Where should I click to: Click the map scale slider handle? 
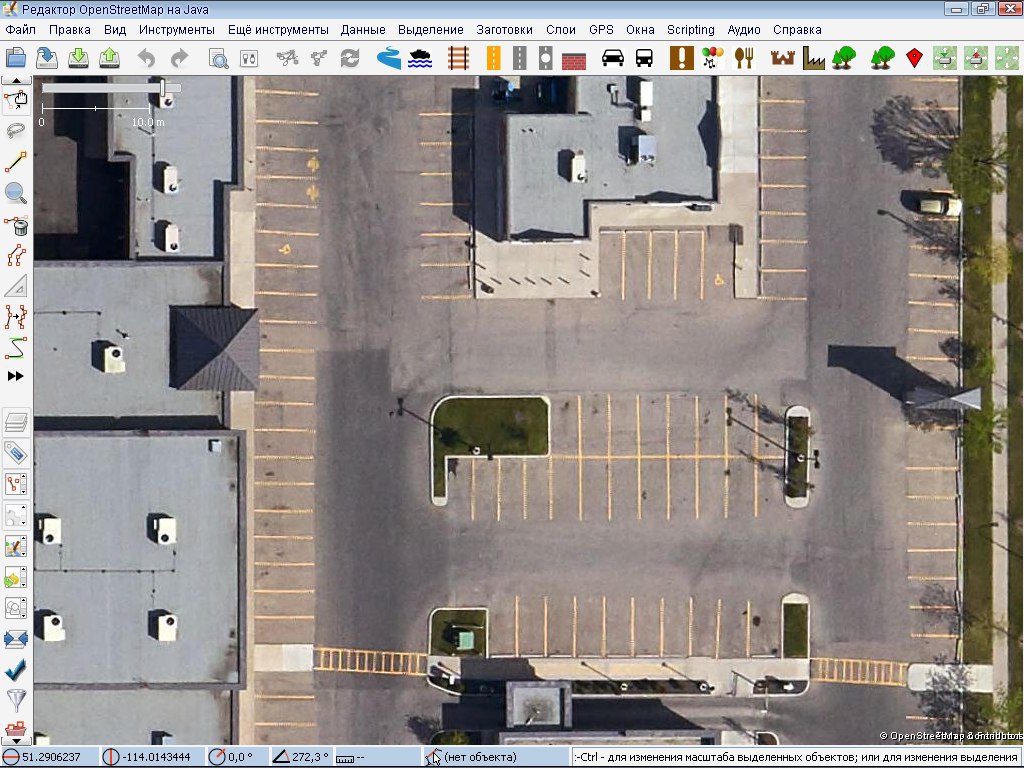point(163,89)
